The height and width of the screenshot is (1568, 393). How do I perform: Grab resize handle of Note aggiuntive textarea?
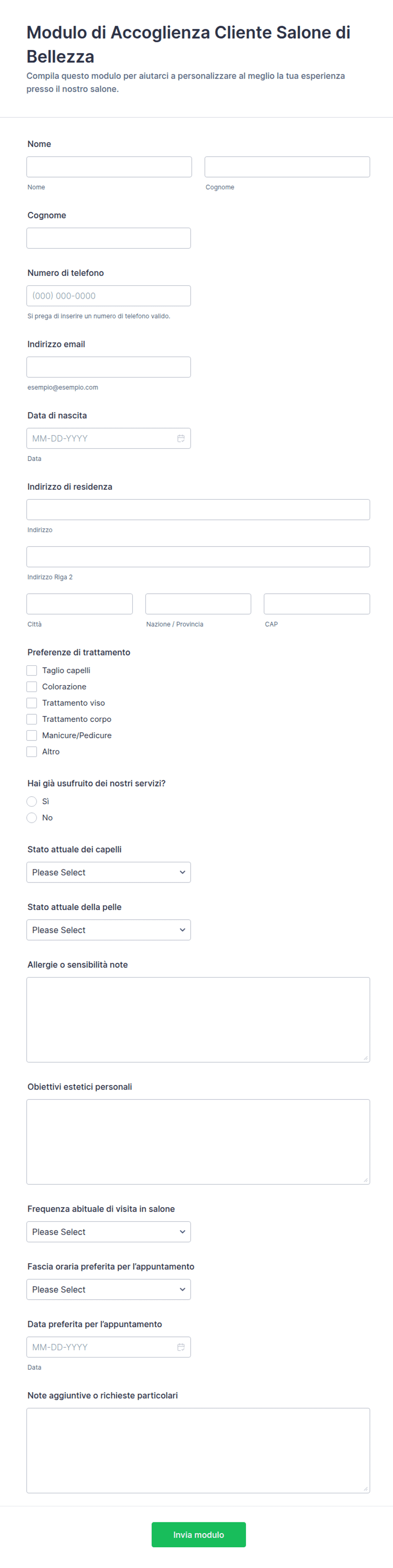click(366, 1489)
